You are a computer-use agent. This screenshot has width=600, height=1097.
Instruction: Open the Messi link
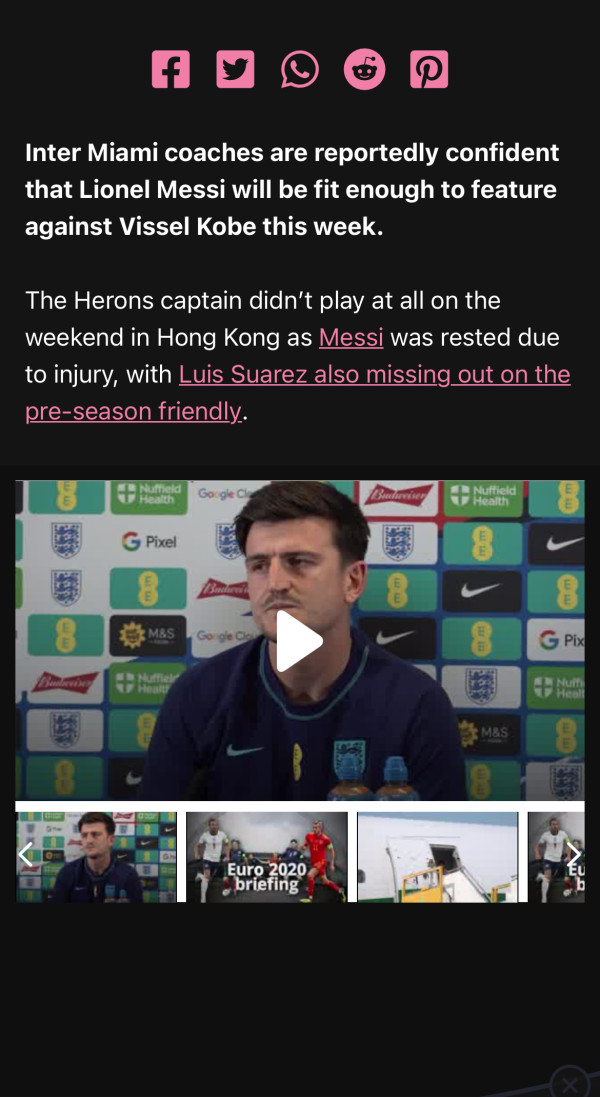(351, 337)
